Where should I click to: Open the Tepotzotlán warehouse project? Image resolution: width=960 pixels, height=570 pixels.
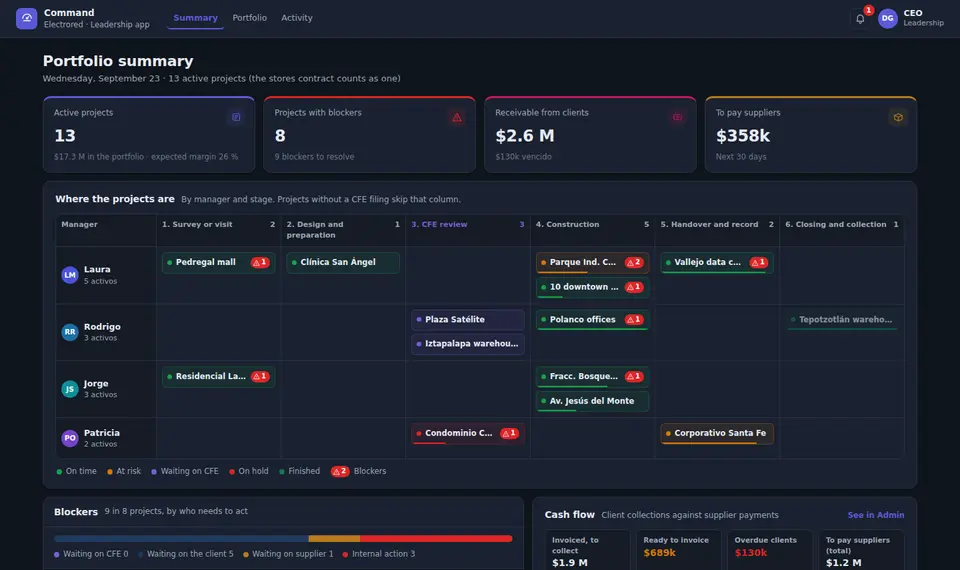pyautogui.click(x=842, y=320)
